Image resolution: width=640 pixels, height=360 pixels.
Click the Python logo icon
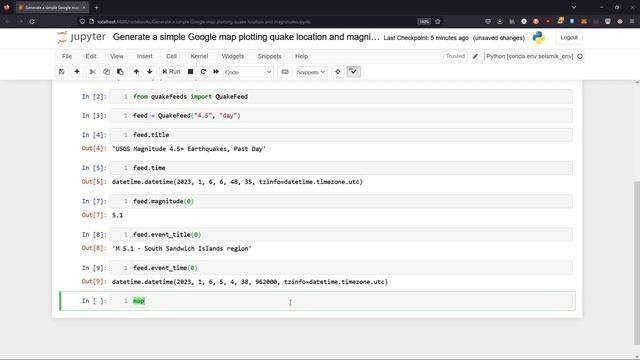pyautogui.click(x=539, y=38)
